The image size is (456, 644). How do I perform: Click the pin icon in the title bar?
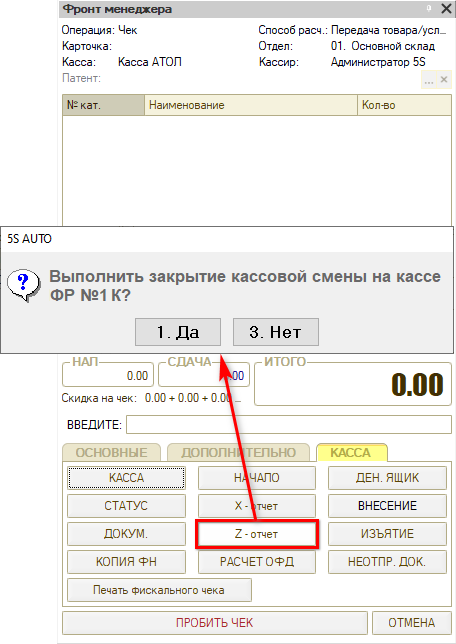click(x=429, y=8)
